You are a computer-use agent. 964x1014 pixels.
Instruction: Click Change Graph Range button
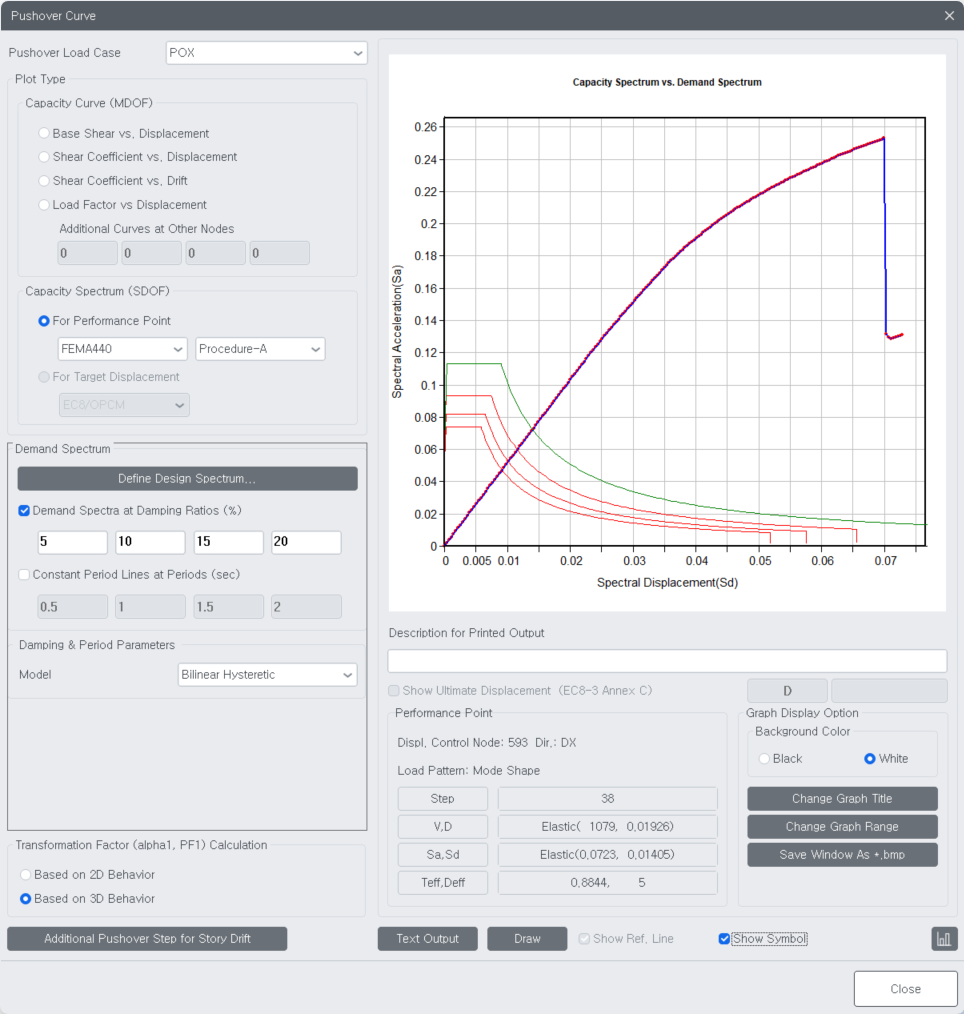pos(842,826)
